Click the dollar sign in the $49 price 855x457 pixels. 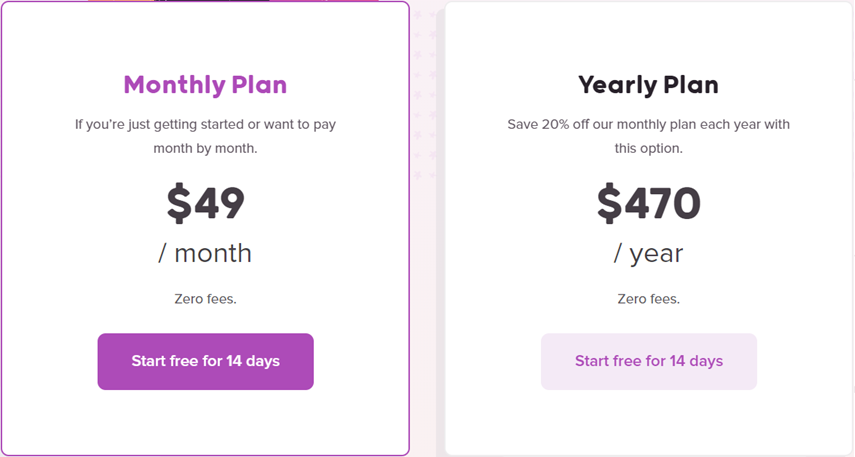[179, 203]
